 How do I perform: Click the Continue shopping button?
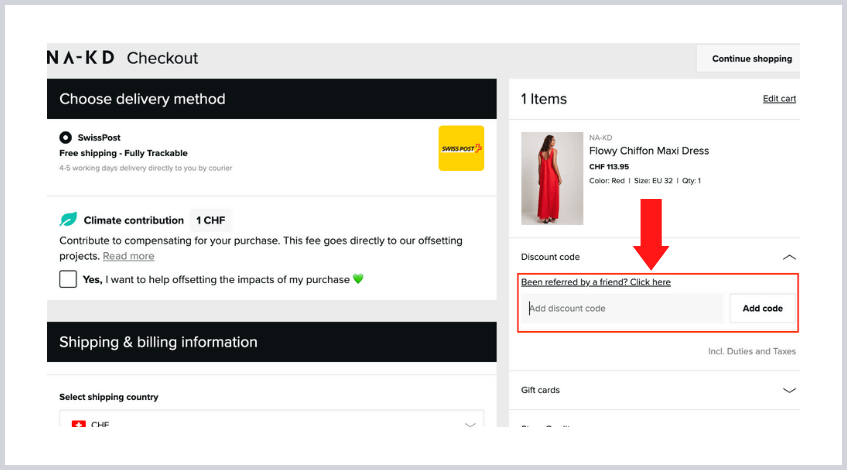(x=751, y=59)
